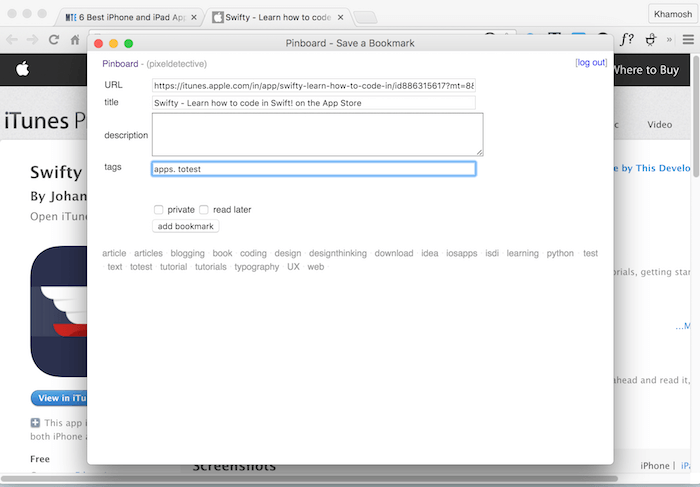This screenshot has height=487, width=700.
Task: Open the Pinboard home link
Action: tap(120, 64)
